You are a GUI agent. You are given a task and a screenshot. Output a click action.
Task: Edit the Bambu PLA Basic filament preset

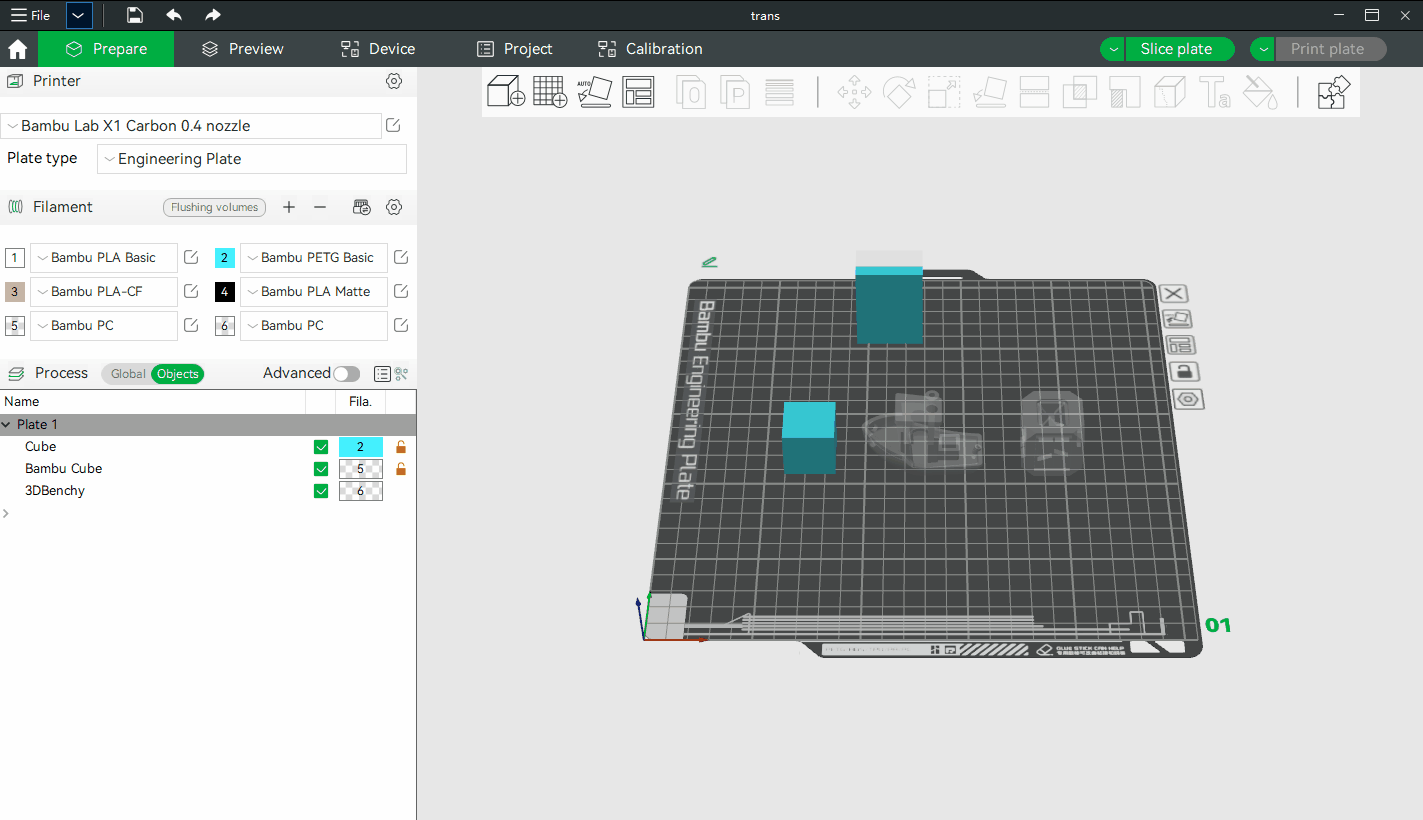click(191, 257)
